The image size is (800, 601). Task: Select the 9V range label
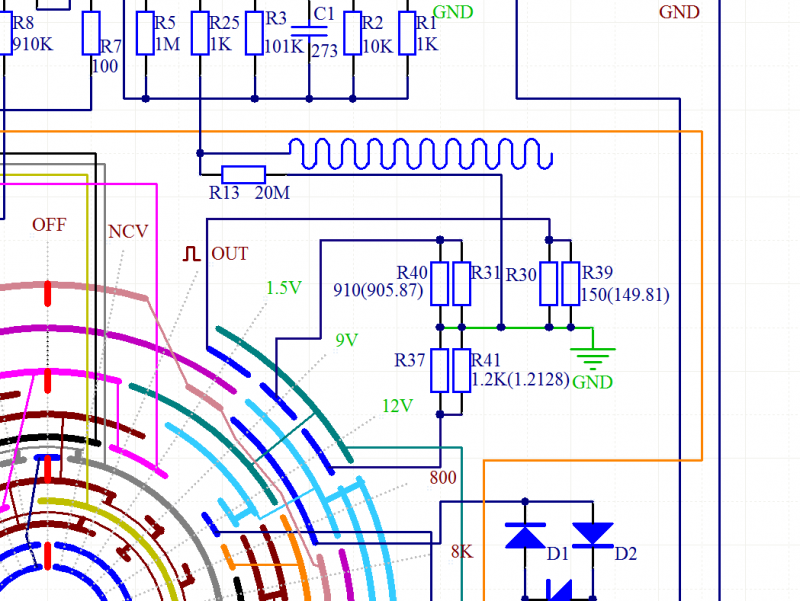pos(346,340)
